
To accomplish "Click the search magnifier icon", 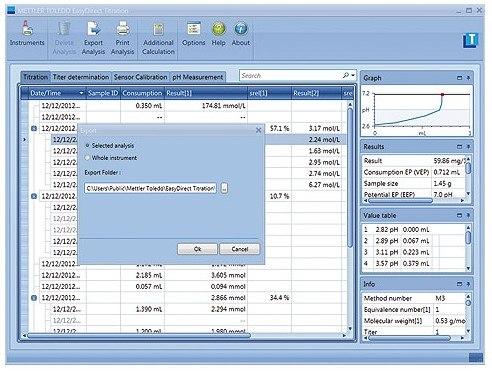I will click(x=346, y=76).
